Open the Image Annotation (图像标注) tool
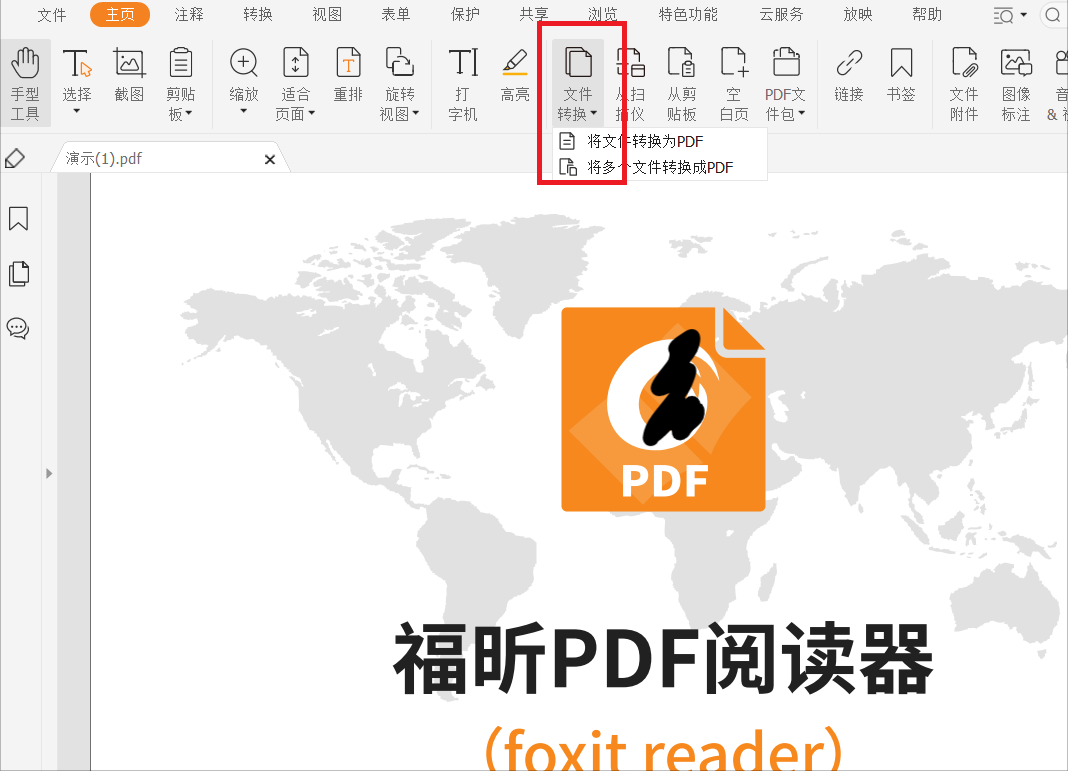This screenshot has width=1068, height=771. [1016, 82]
